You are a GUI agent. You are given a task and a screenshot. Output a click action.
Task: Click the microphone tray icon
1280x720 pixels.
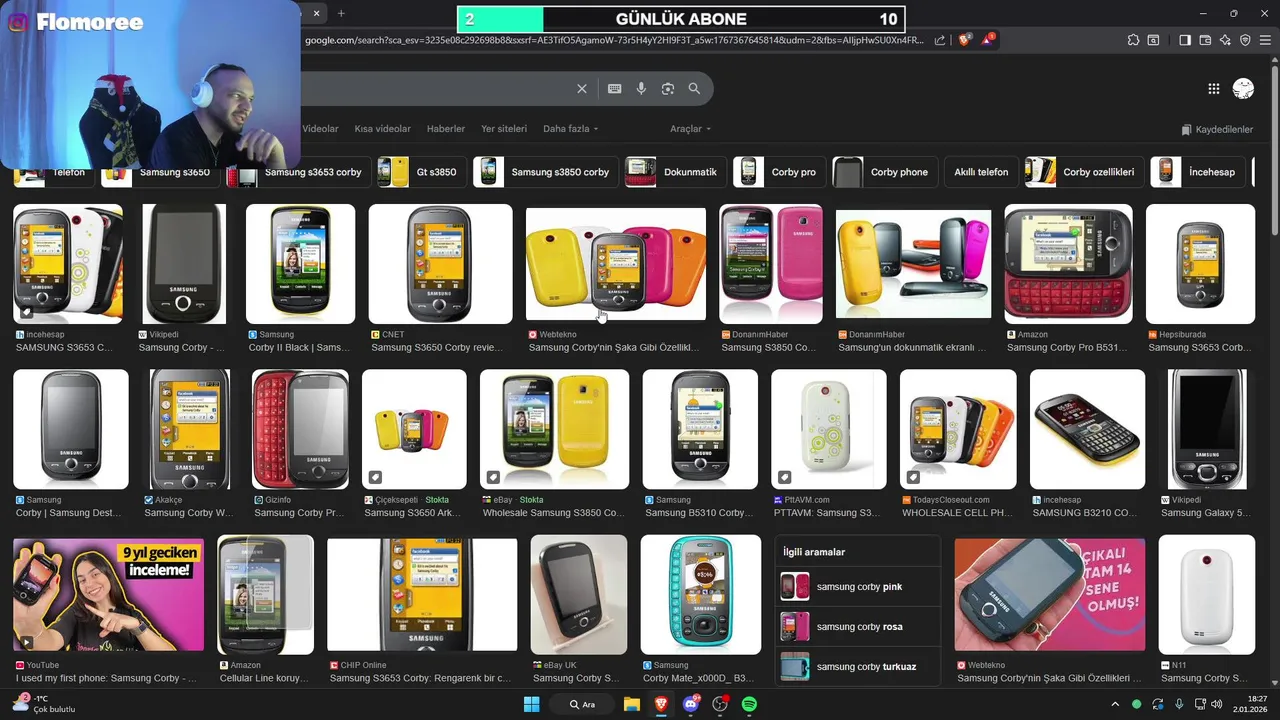(1179, 704)
